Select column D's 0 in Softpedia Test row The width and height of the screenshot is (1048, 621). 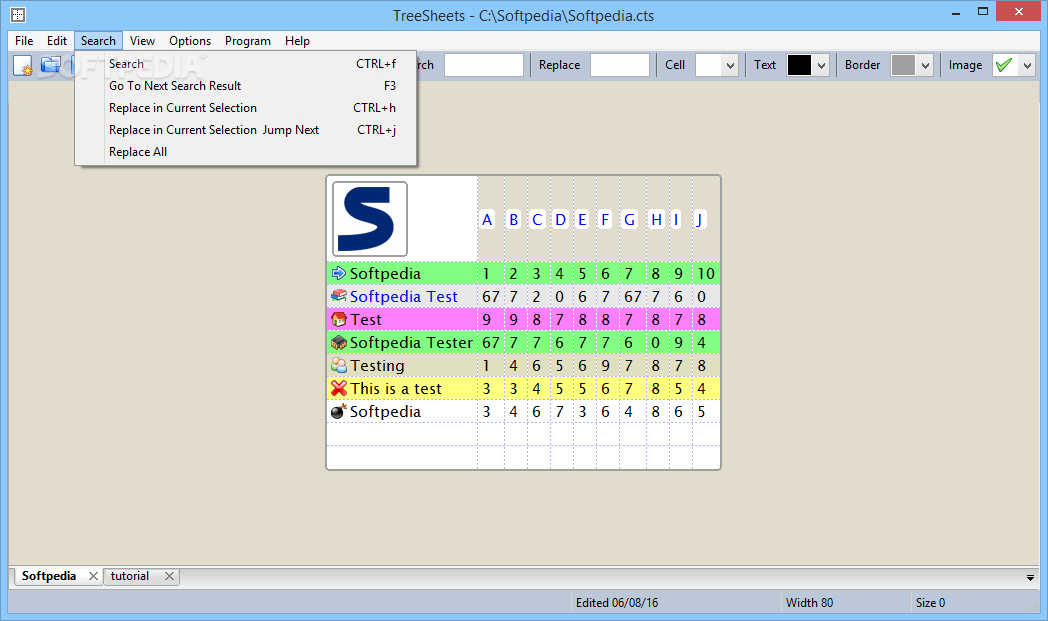point(559,296)
